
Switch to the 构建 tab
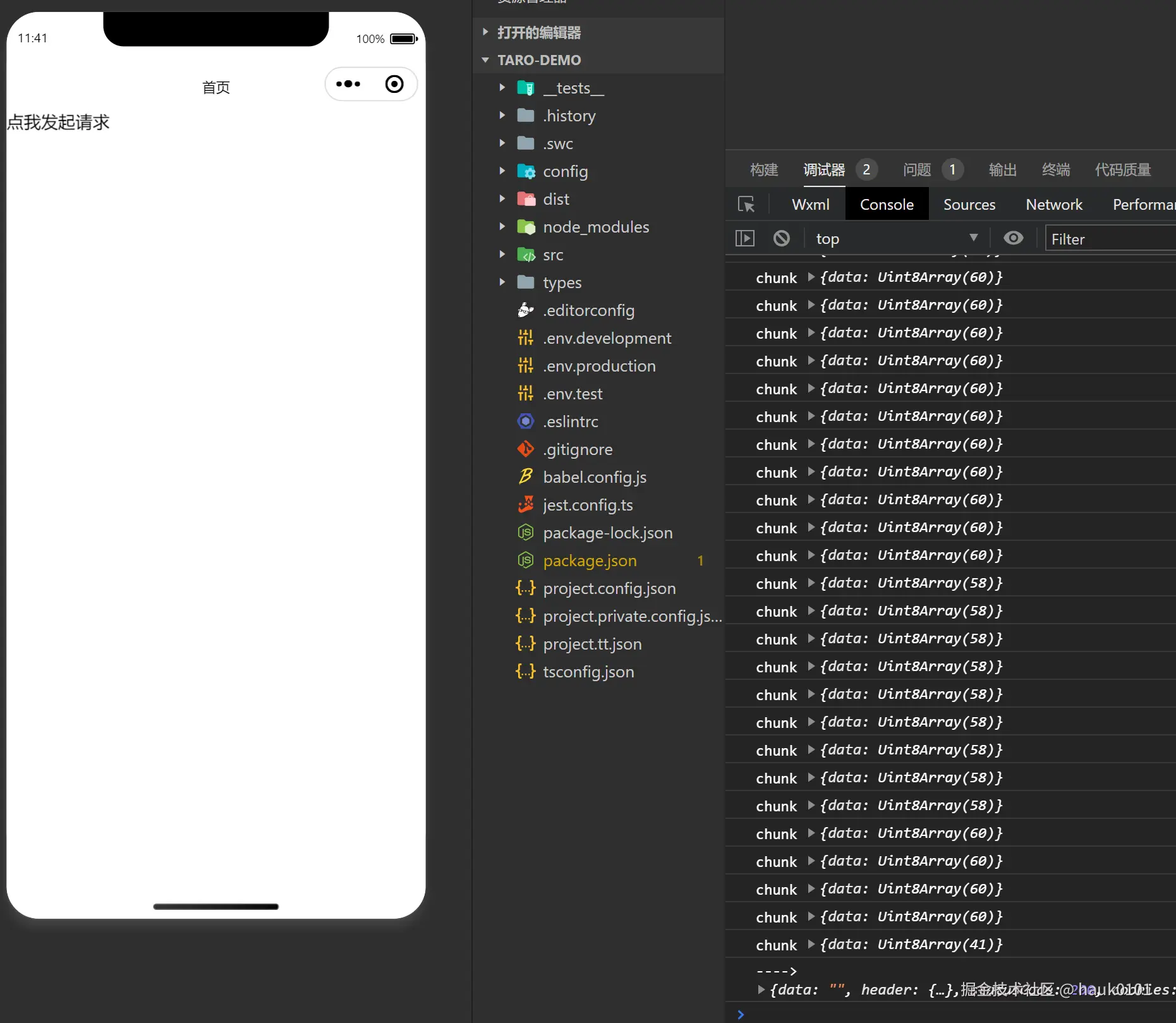coord(764,170)
